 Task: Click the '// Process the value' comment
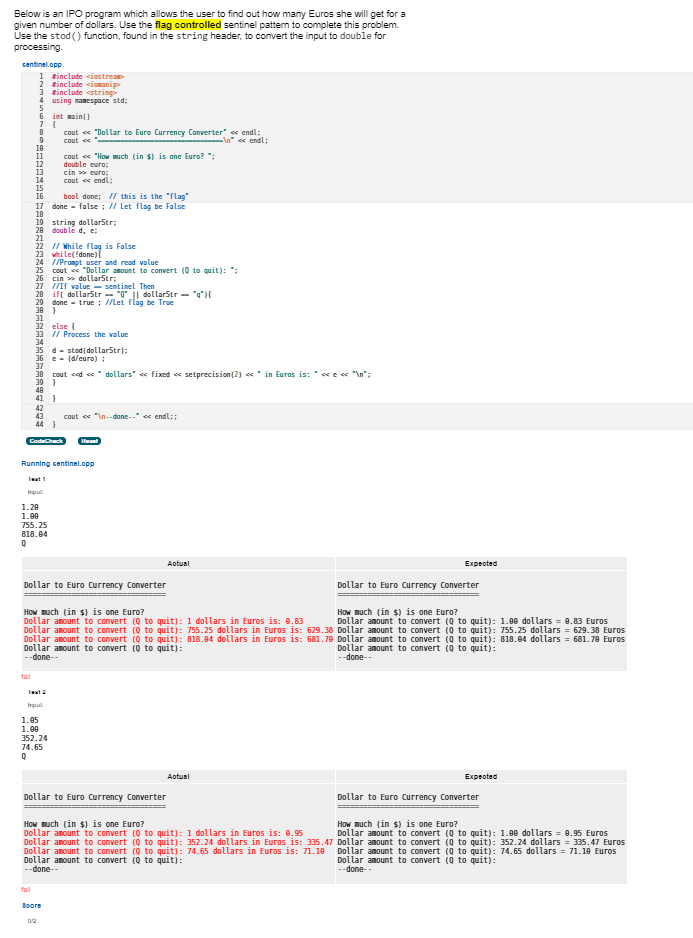90,334
